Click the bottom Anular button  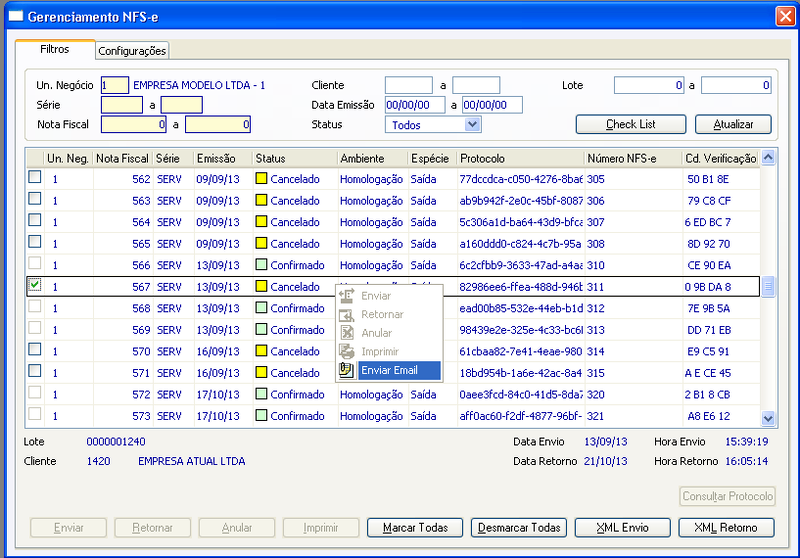pos(237,527)
